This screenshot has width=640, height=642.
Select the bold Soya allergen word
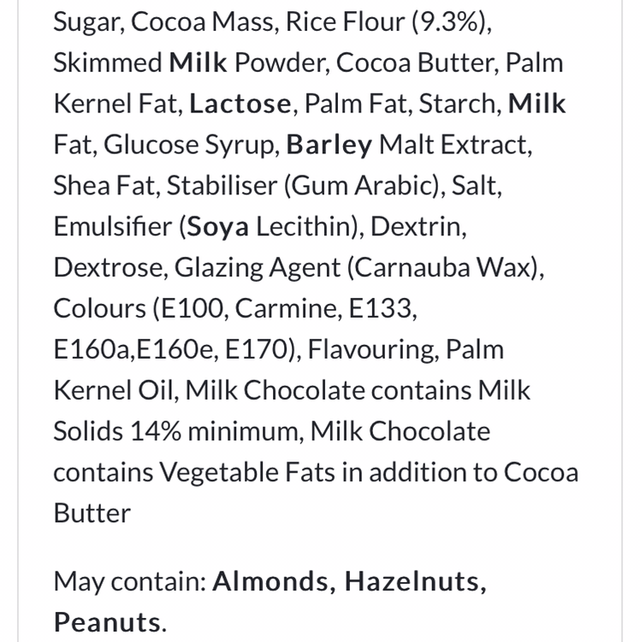click(x=219, y=227)
